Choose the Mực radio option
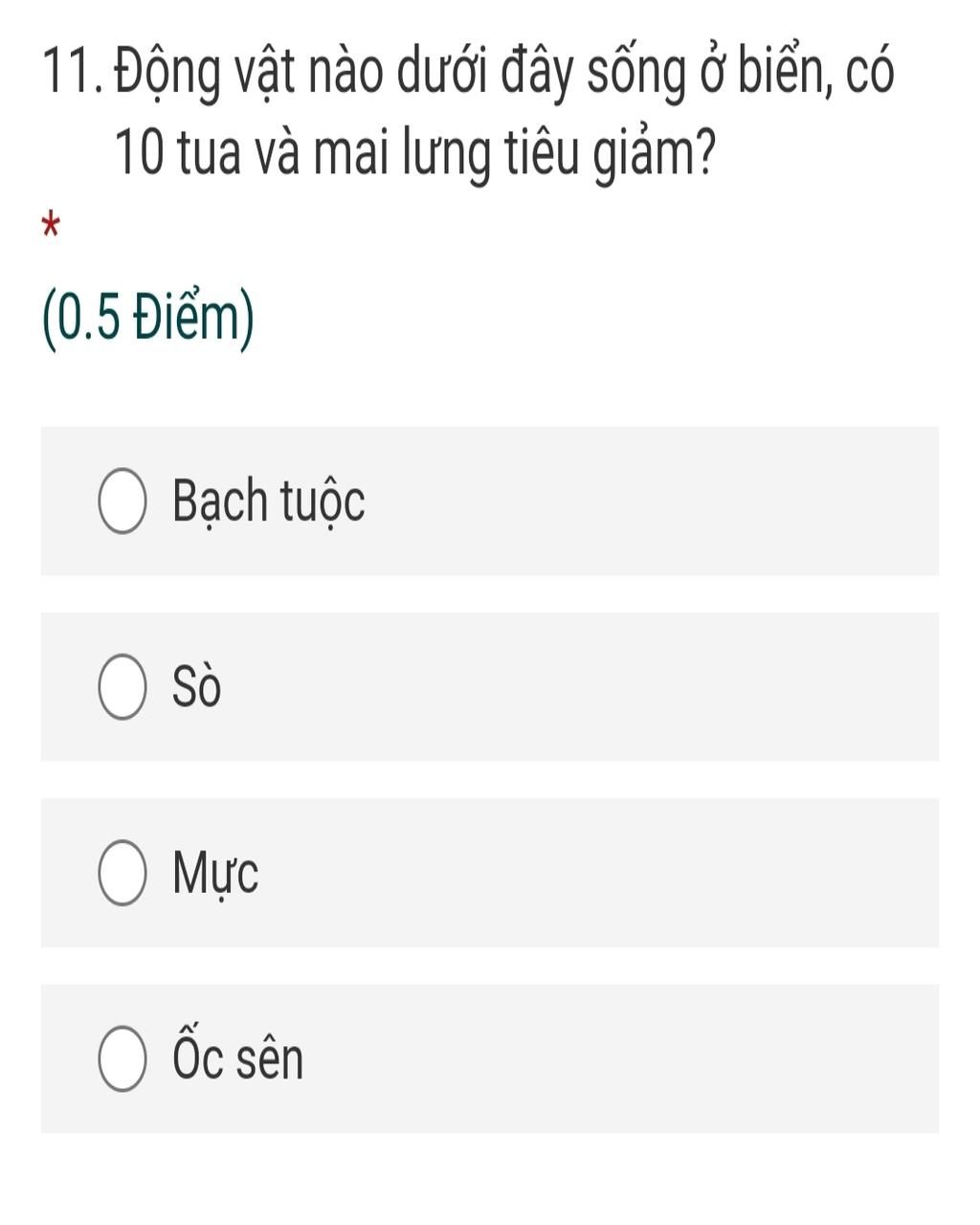Image resolution: width=980 pixels, height=1225 pixels. click(x=122, y=873)
